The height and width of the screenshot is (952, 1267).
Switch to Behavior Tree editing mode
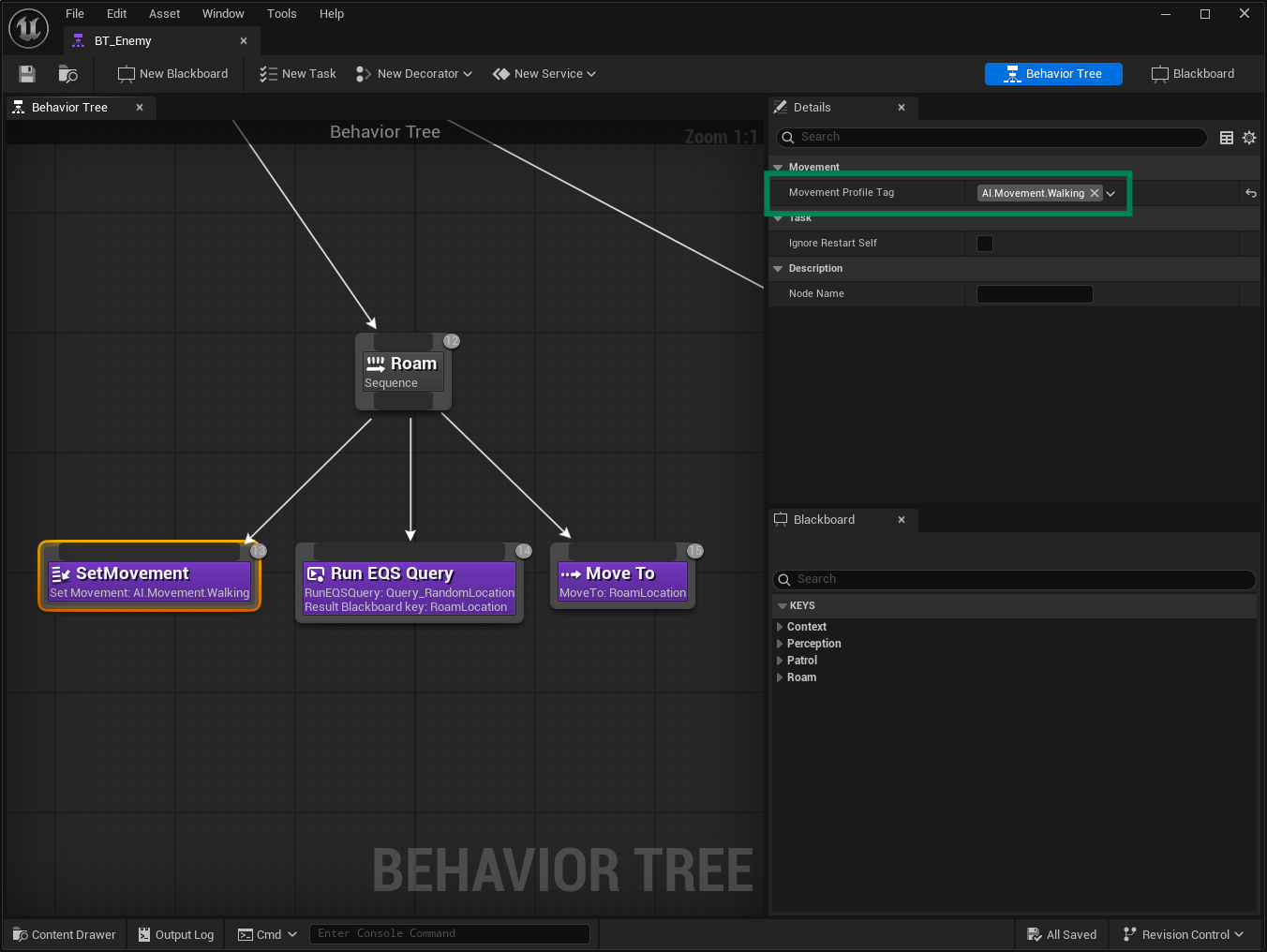pyautogui.click(x=1053, y=73)
